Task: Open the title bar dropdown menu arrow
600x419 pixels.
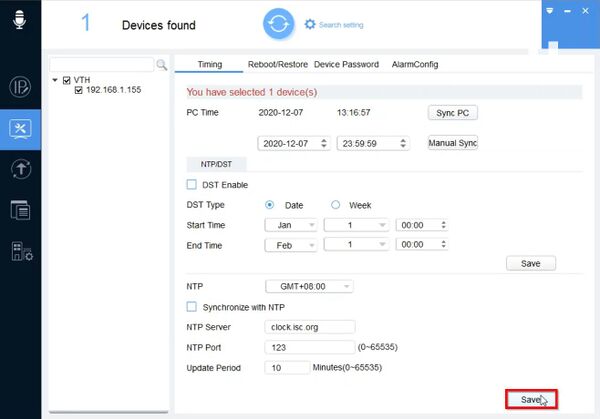Action: click(x=549, y=11)
